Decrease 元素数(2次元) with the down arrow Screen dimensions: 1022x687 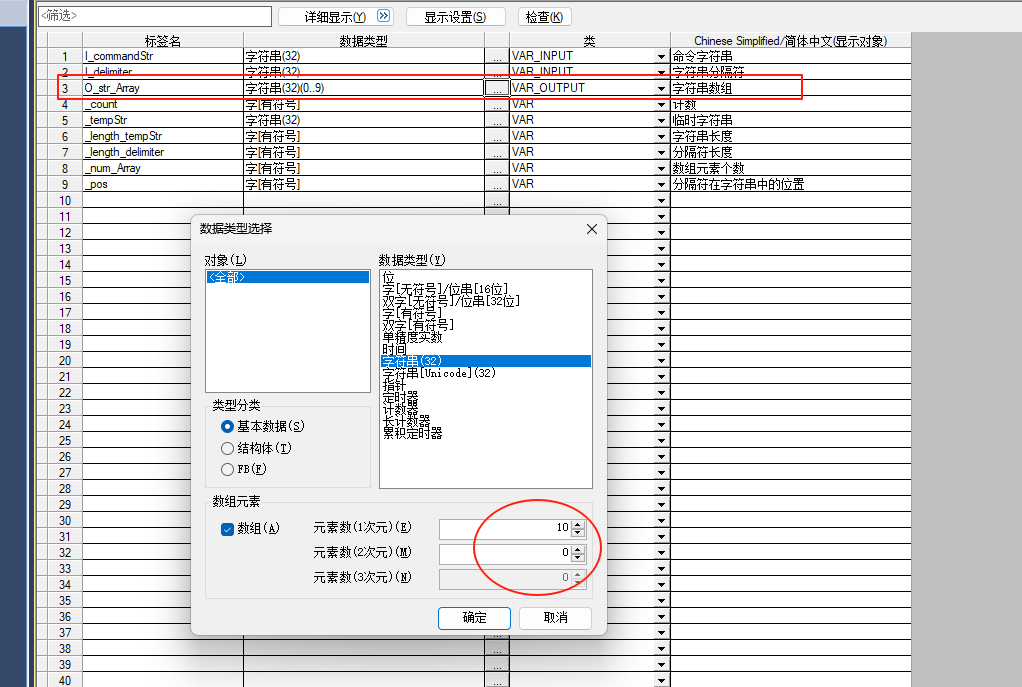click(x=578, y=557)
